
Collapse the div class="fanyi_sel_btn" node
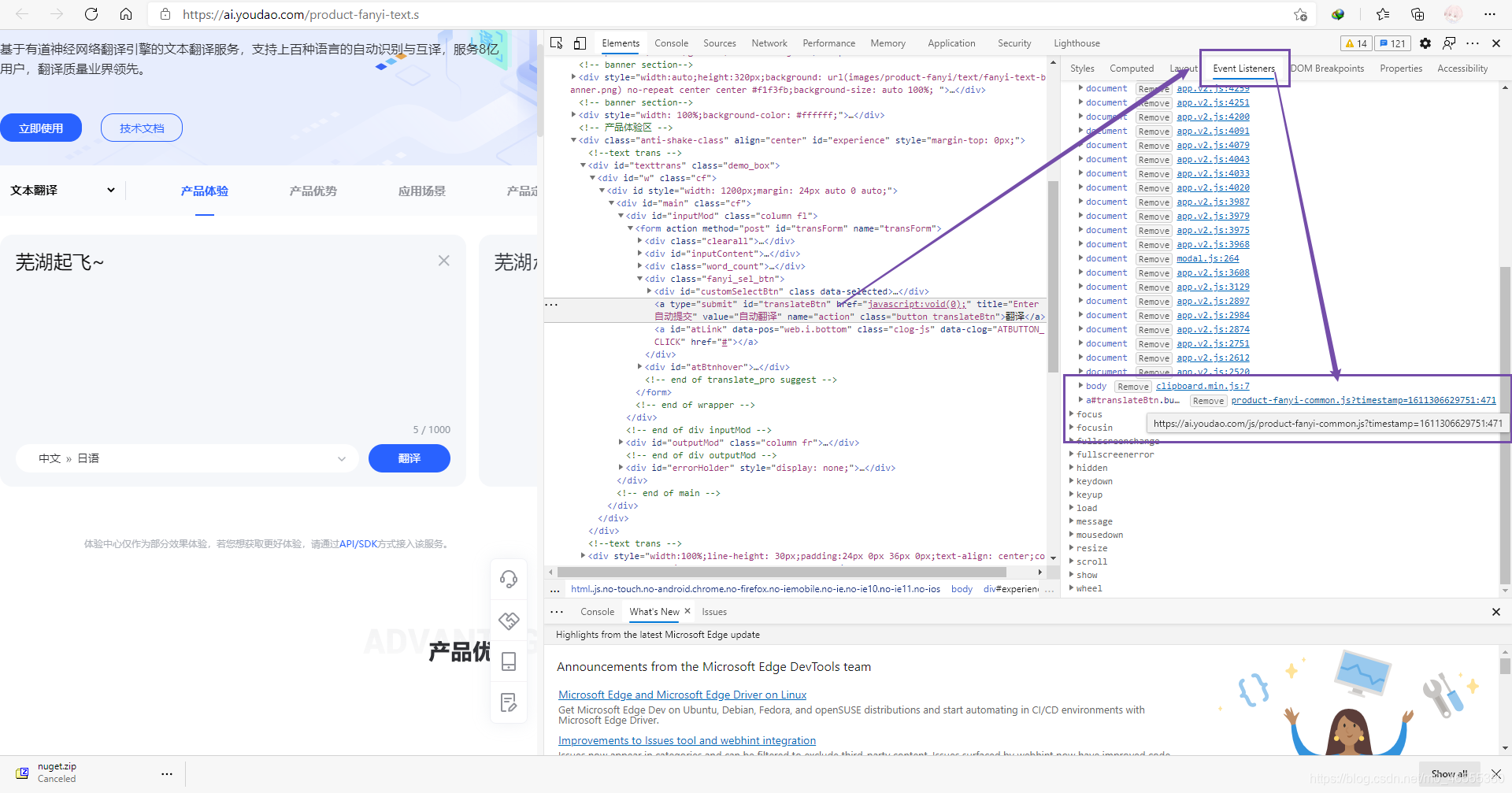(x=640, y=279)
